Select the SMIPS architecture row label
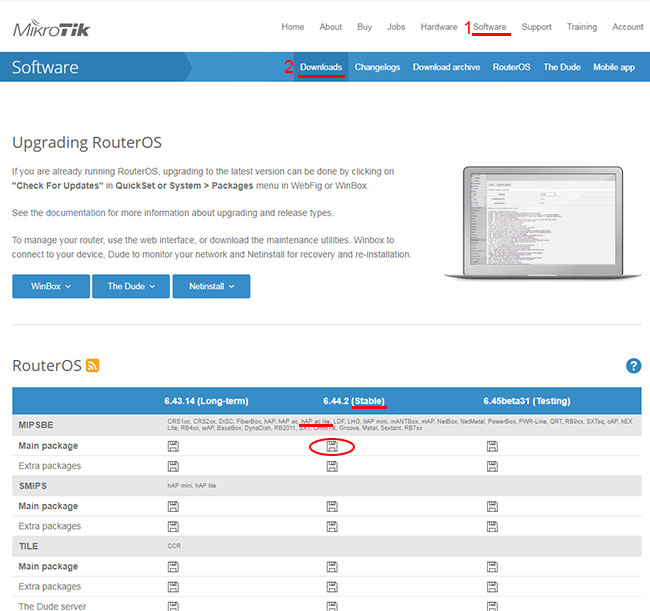This screenshot has height=611, width=650. pyautogui.click(x=33, y=486)
